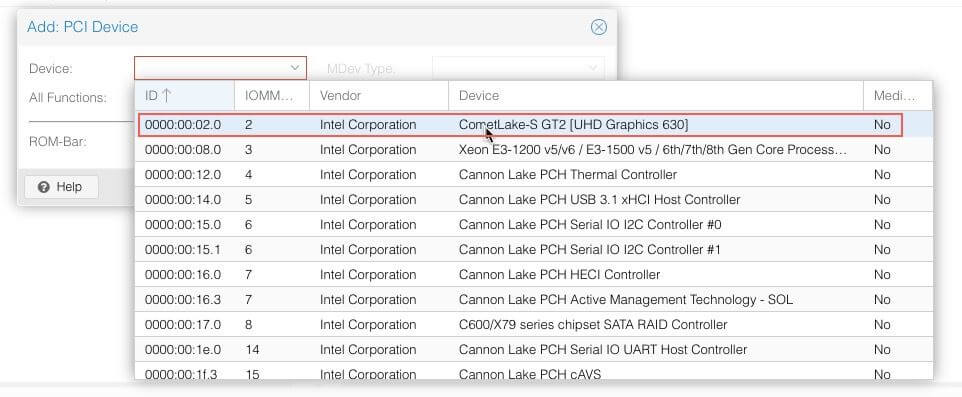Image resolution: width=962 pixels, height=397 pixels.
Task: Choose Cannon Lake PCH Thermal Controller
Action: point(534,175)
